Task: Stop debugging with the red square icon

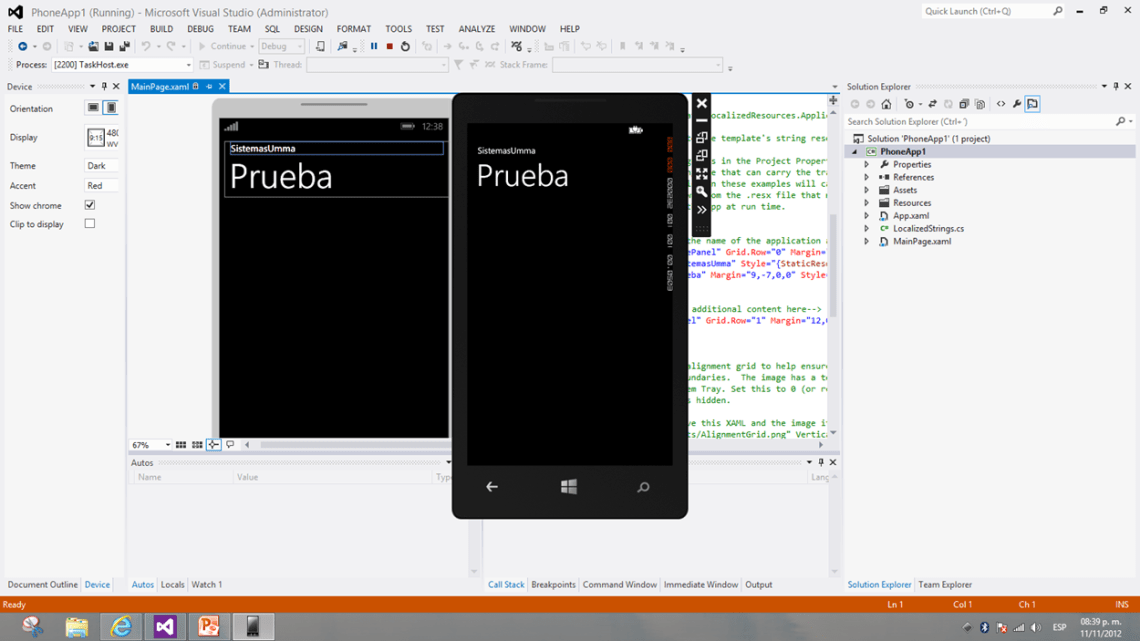Action: [x=390, y=46]
